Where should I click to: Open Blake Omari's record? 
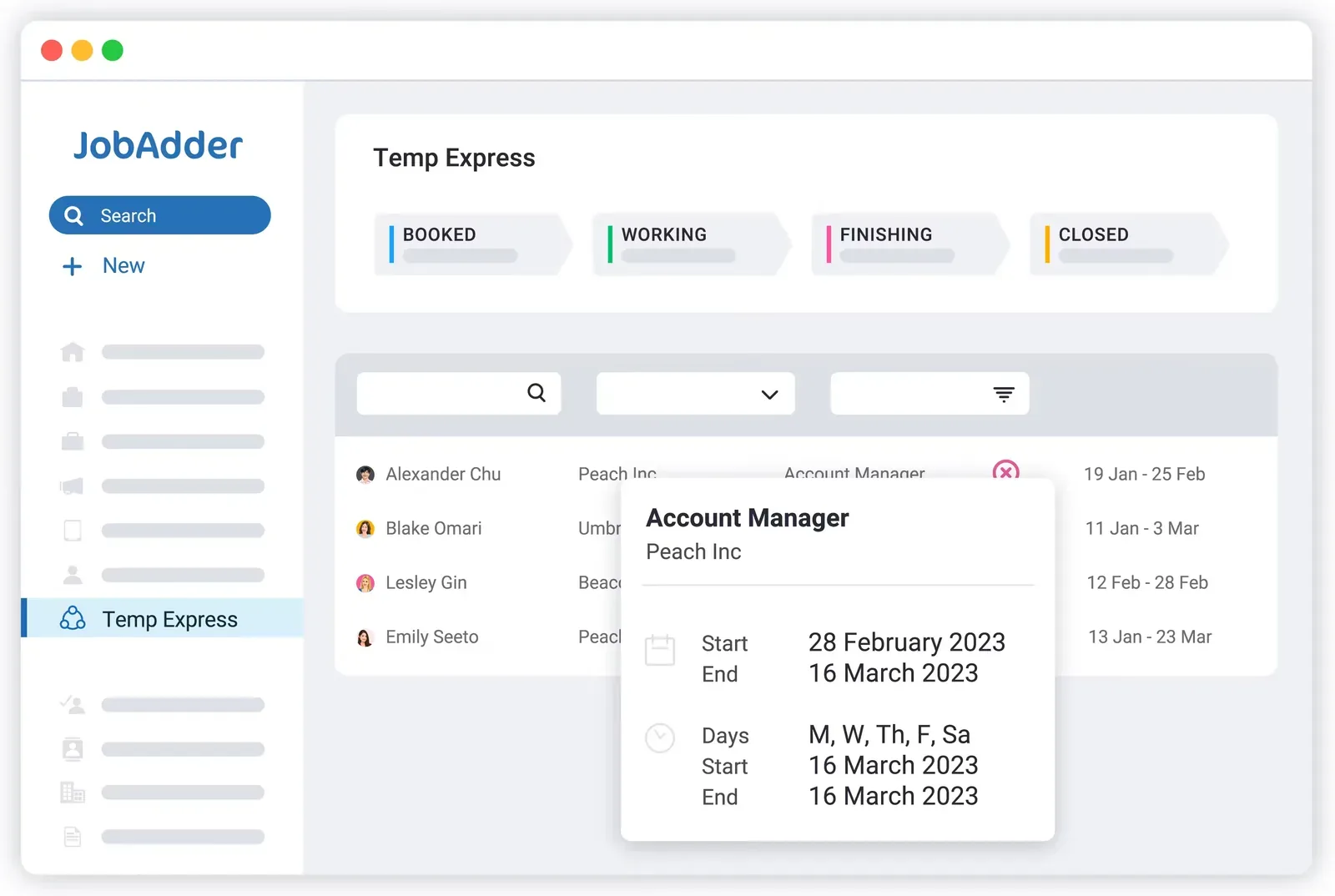(434, 528)
